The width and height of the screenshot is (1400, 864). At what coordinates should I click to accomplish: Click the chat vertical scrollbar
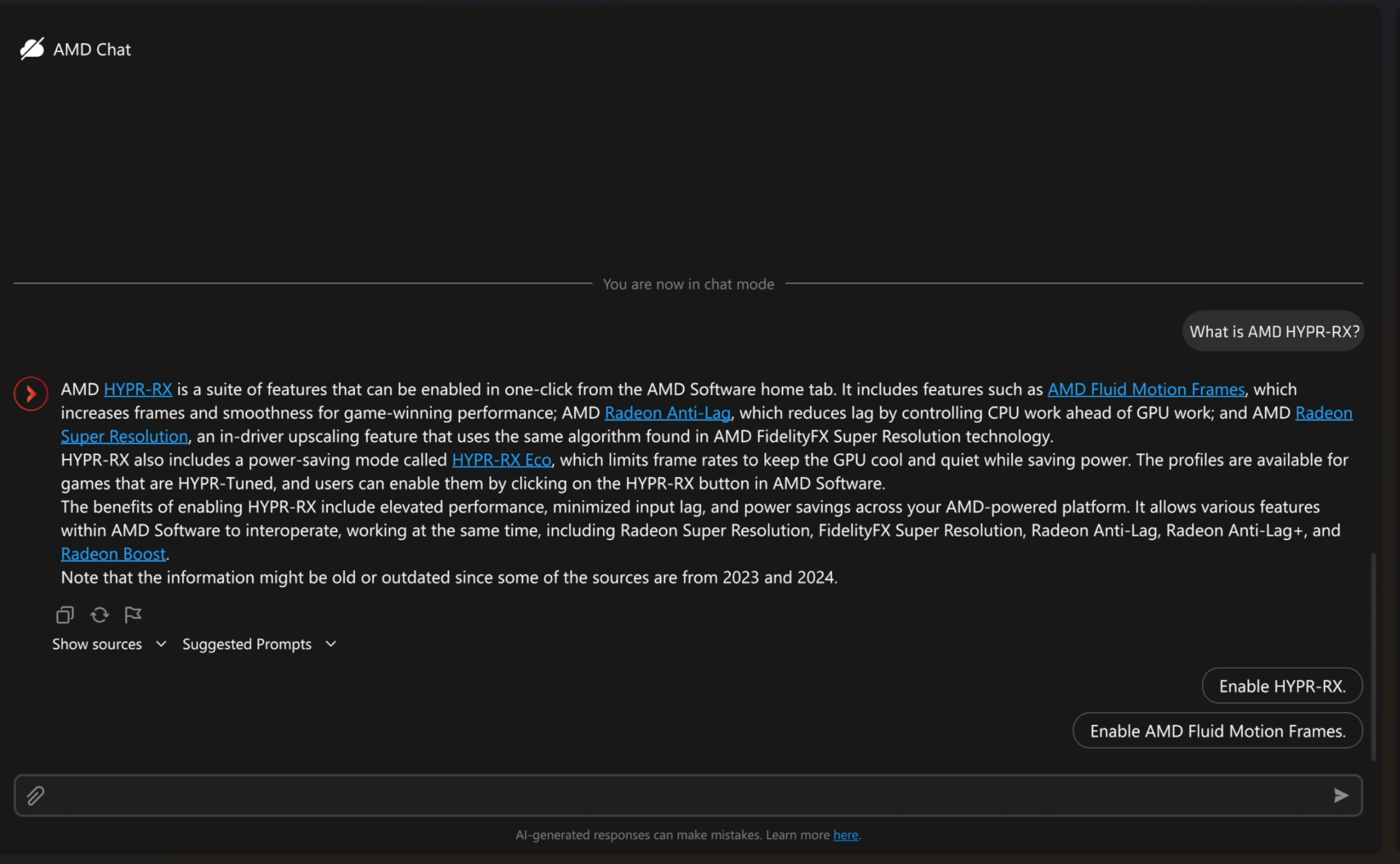point(1373,657)
